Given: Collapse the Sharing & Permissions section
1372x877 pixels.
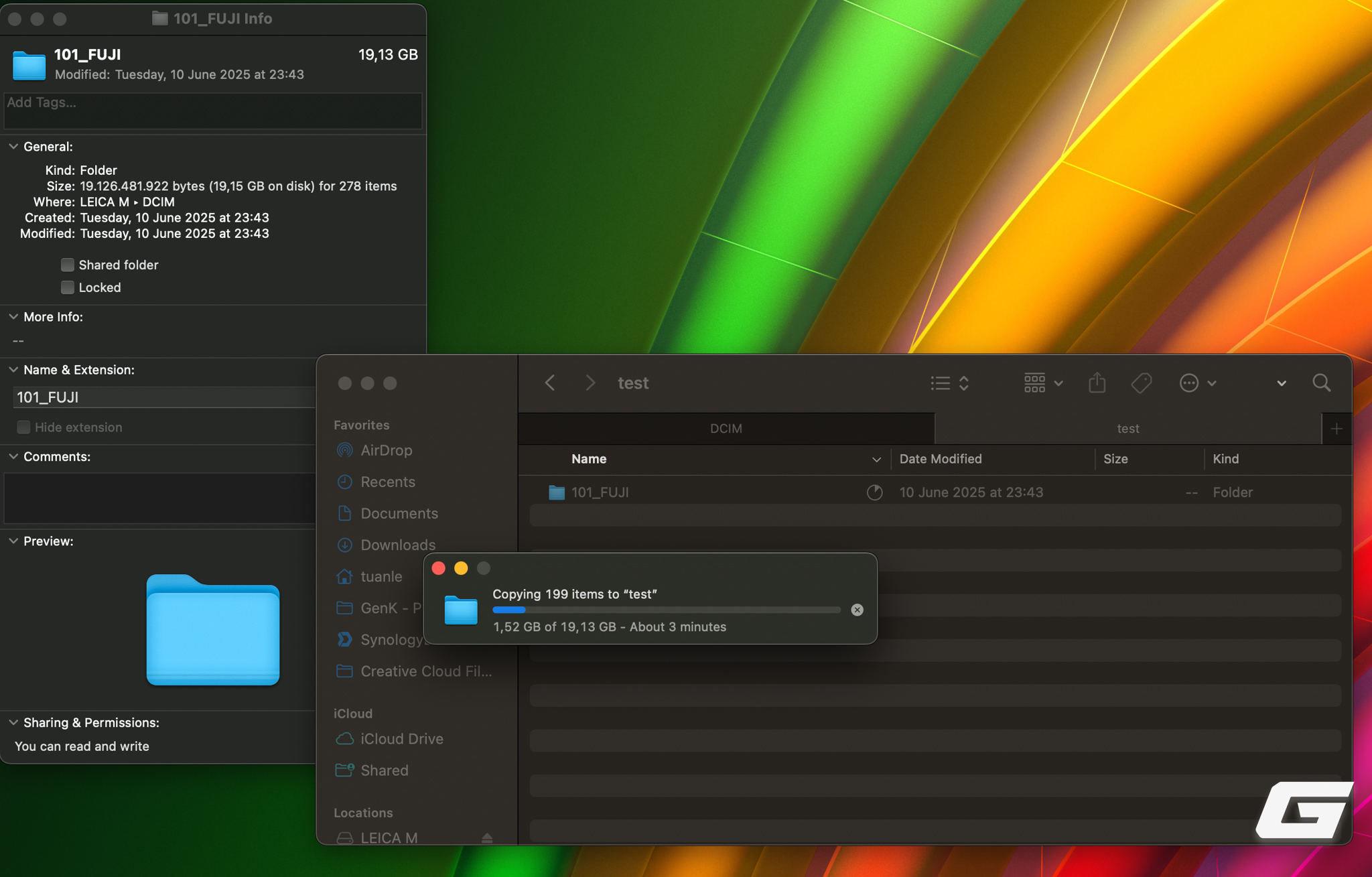Looking at the screenshot, I should pos(13,722).
